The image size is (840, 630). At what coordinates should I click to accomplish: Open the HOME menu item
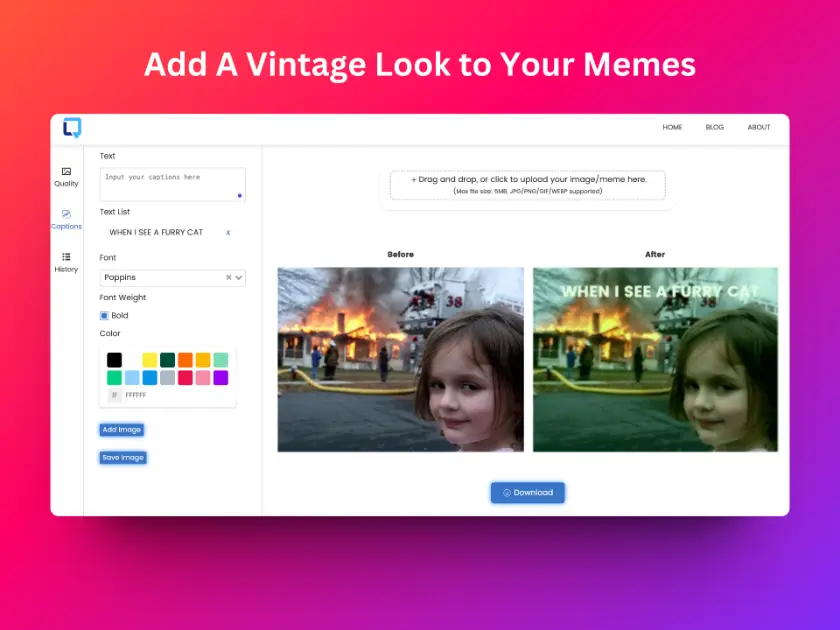[672, 127]
